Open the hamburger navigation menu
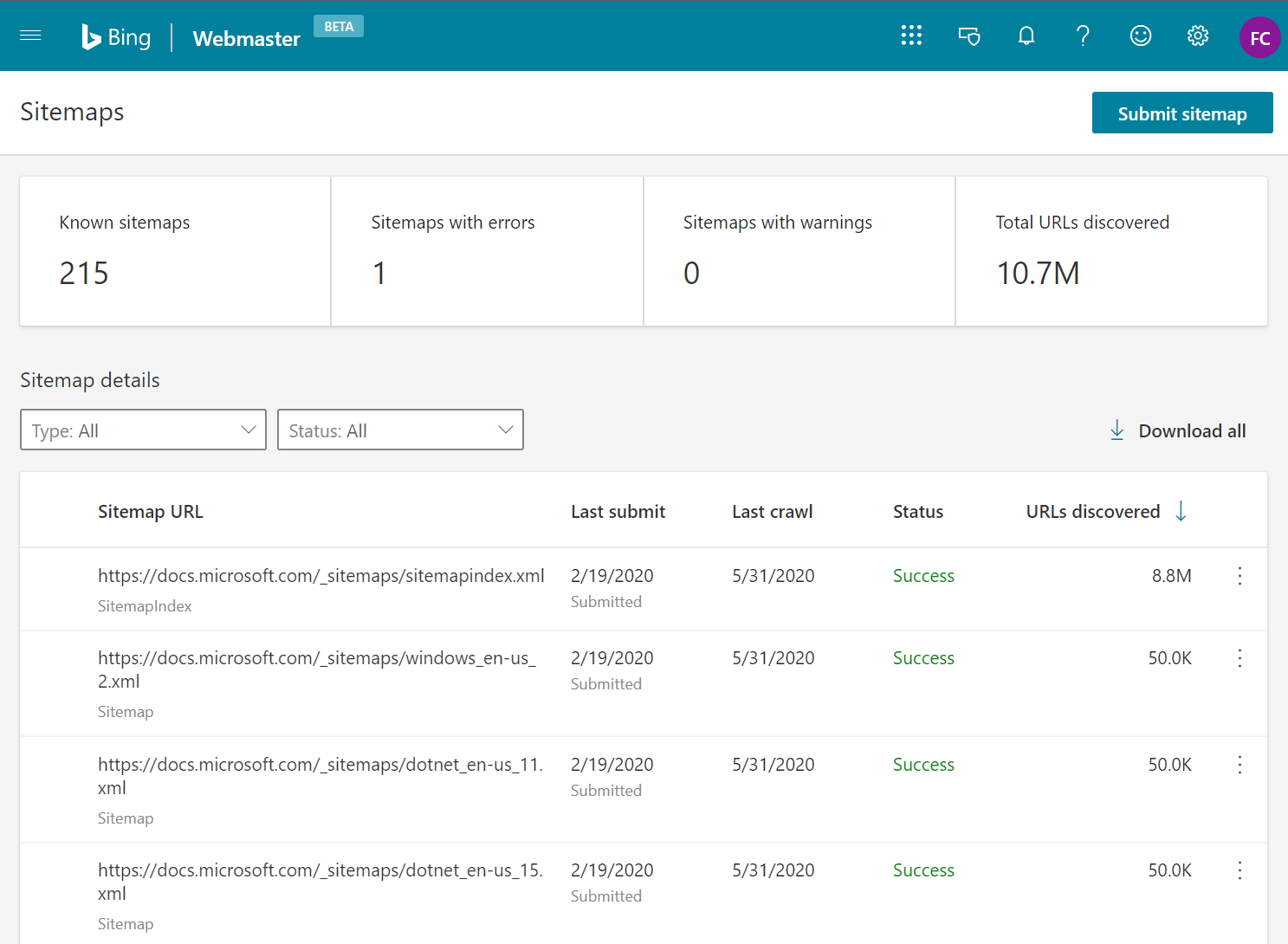 point(30,36)
